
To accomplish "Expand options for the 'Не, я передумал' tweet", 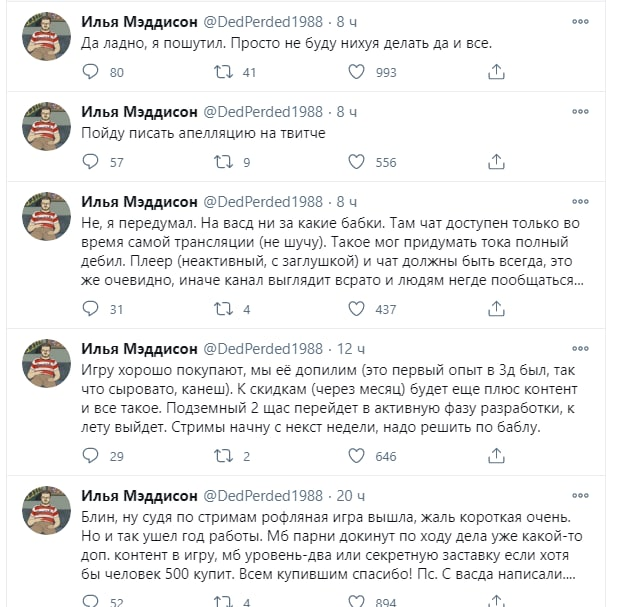I will tap(580, 201).
